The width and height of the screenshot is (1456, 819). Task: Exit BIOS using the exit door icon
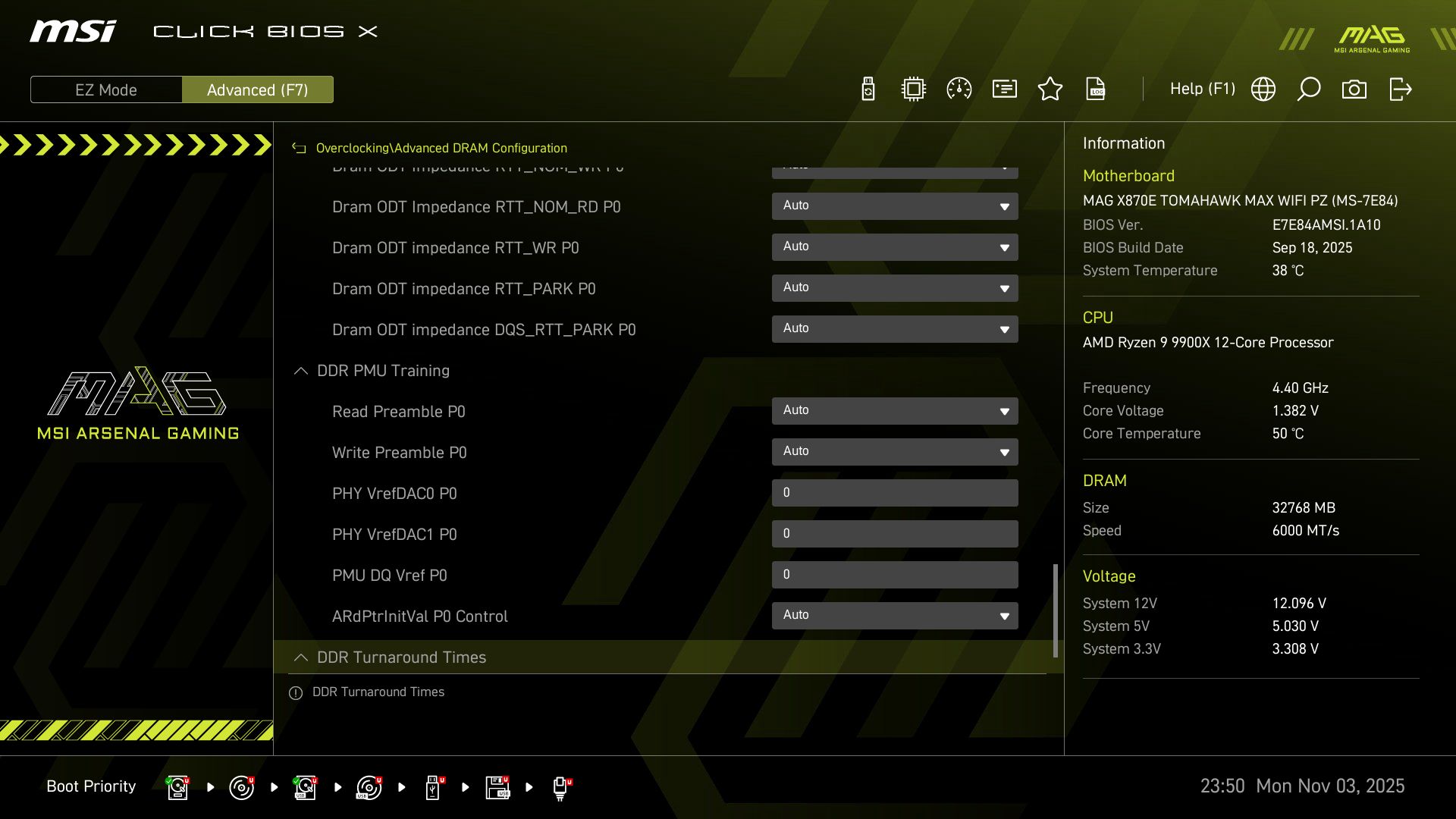pos(1399,89)
